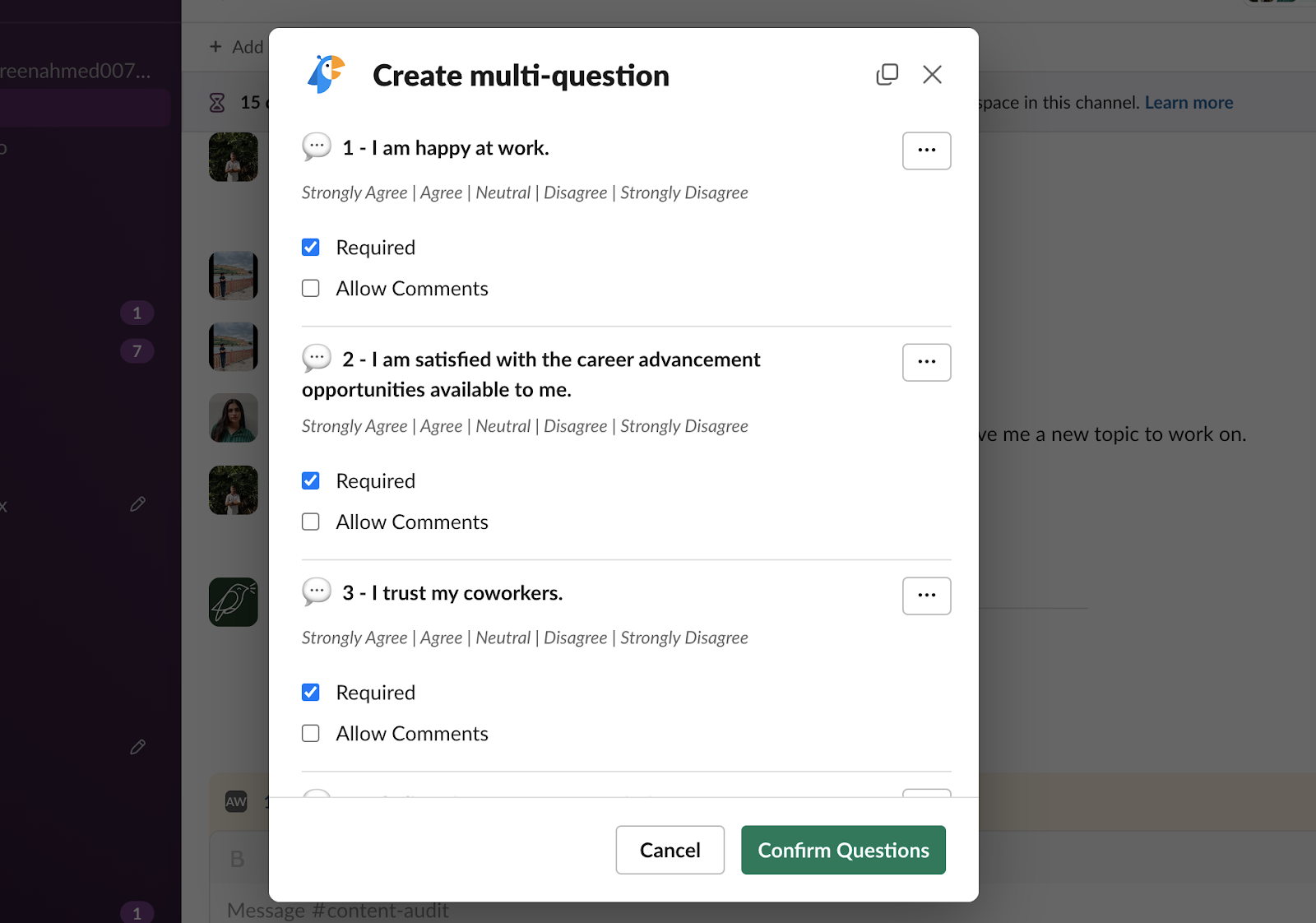Screen dimensions: 1316x923
Task: Click the woman's avatar in message list
Action: (234, 418)
